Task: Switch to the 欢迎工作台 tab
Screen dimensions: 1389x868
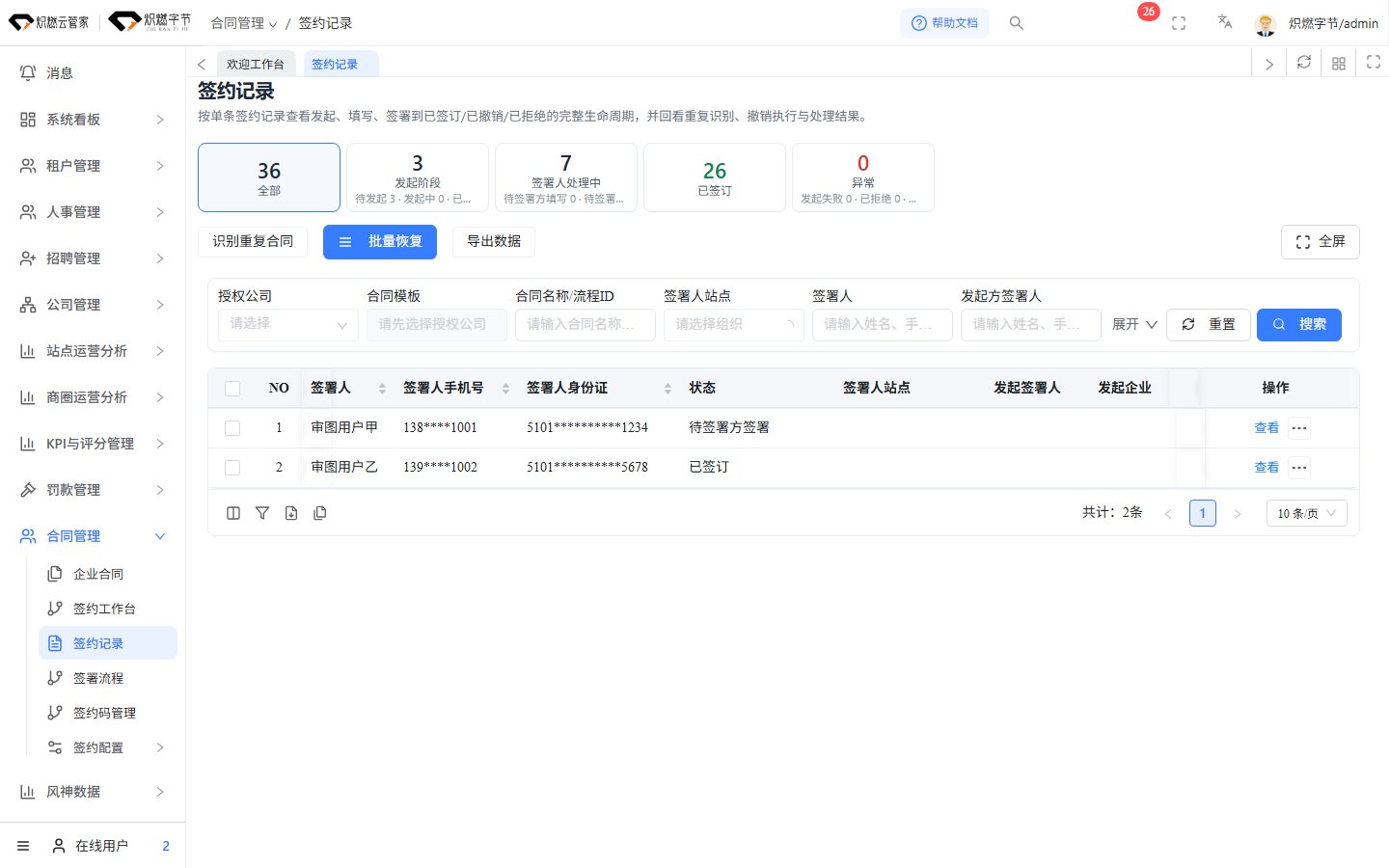Action: point(256,64)
